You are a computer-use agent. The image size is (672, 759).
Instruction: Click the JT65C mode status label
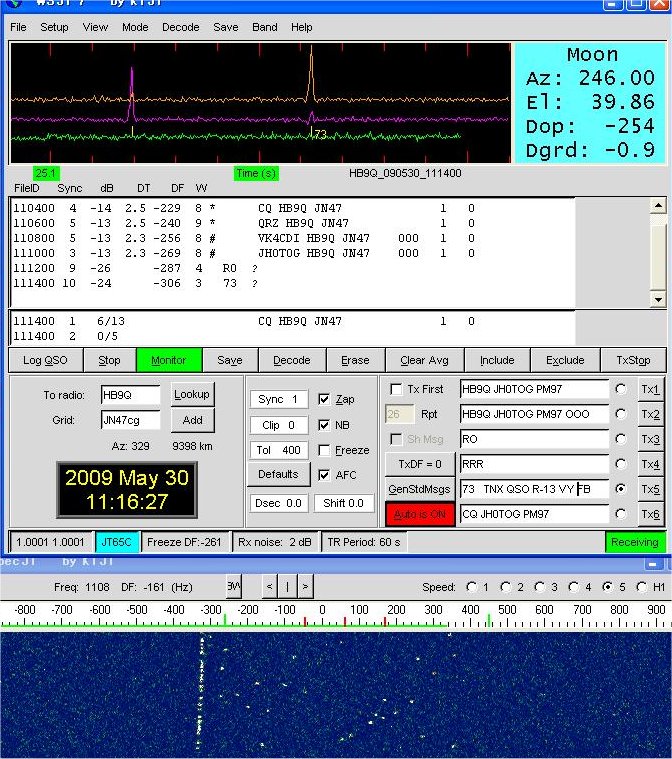[x=117, y=542]
